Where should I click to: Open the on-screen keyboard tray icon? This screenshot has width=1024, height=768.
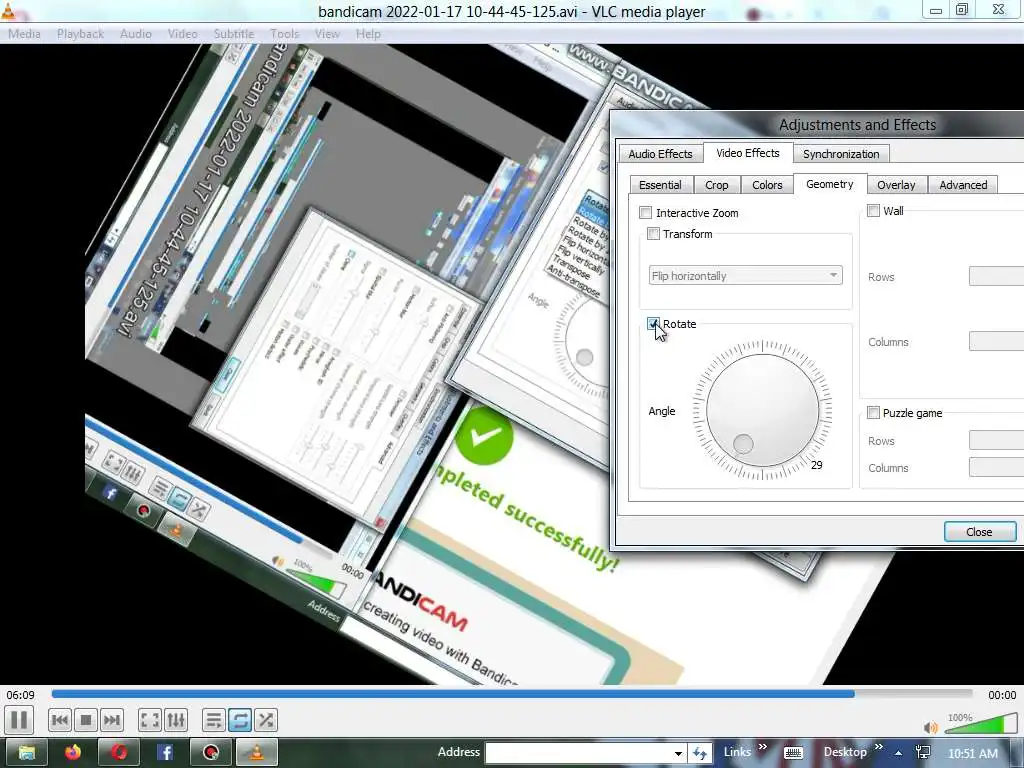(793, 754)
